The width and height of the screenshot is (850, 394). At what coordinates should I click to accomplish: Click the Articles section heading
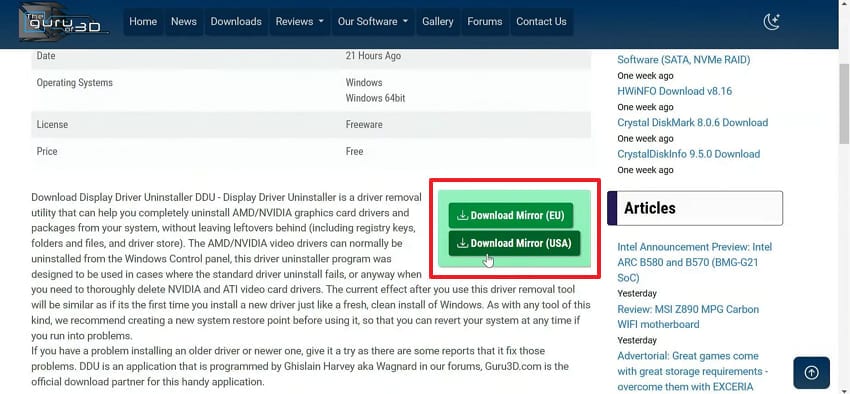tap(695, 208)
